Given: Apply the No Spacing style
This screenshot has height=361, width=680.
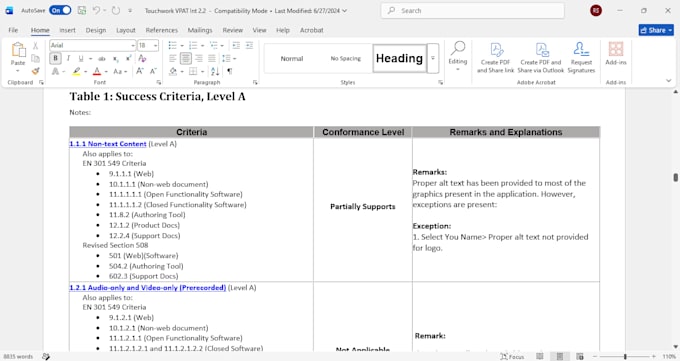Looking at the screenshot, I should pos(345,58).
